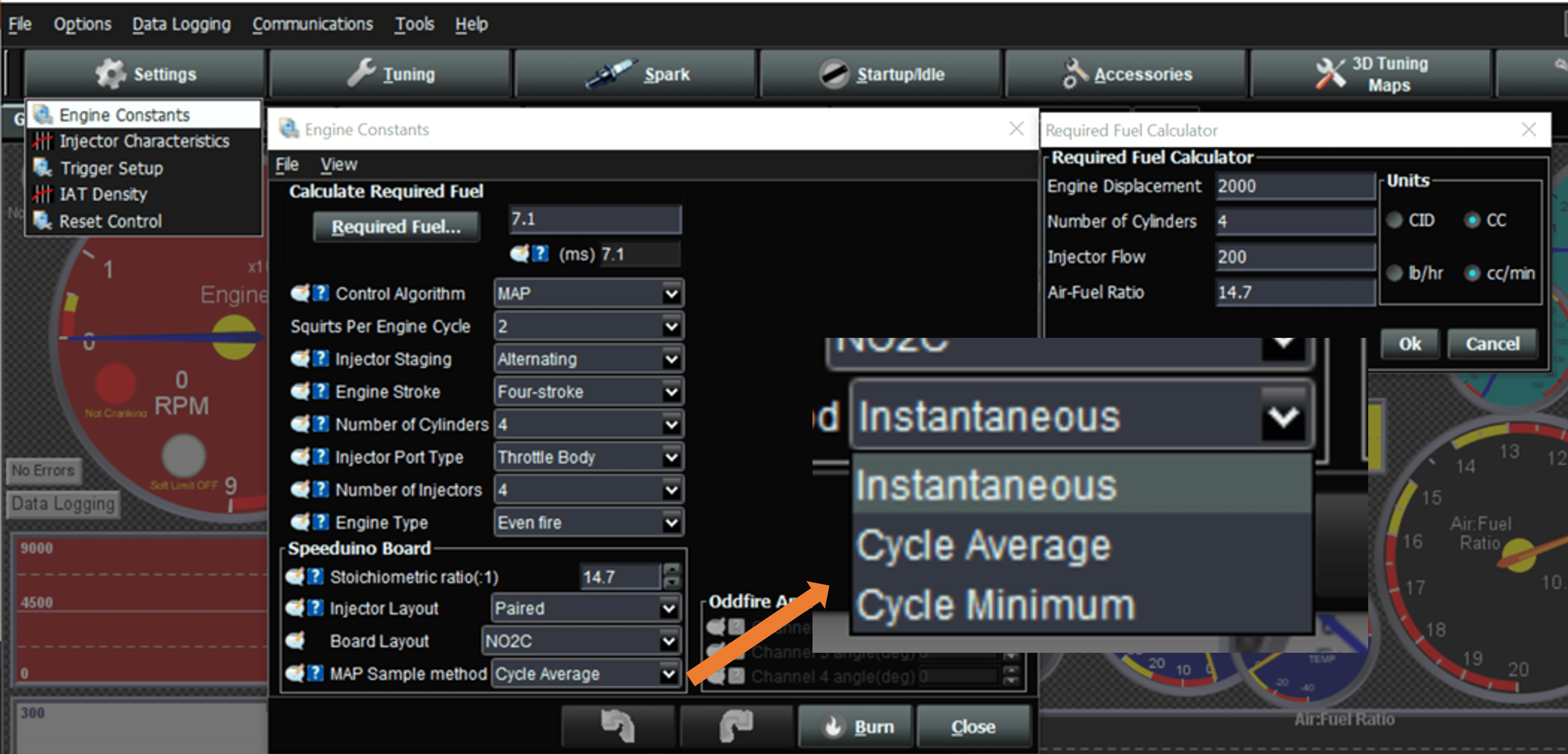Click the redo arrow button
The height and width of the screenshot is (754, 1568).
point(736,725)
